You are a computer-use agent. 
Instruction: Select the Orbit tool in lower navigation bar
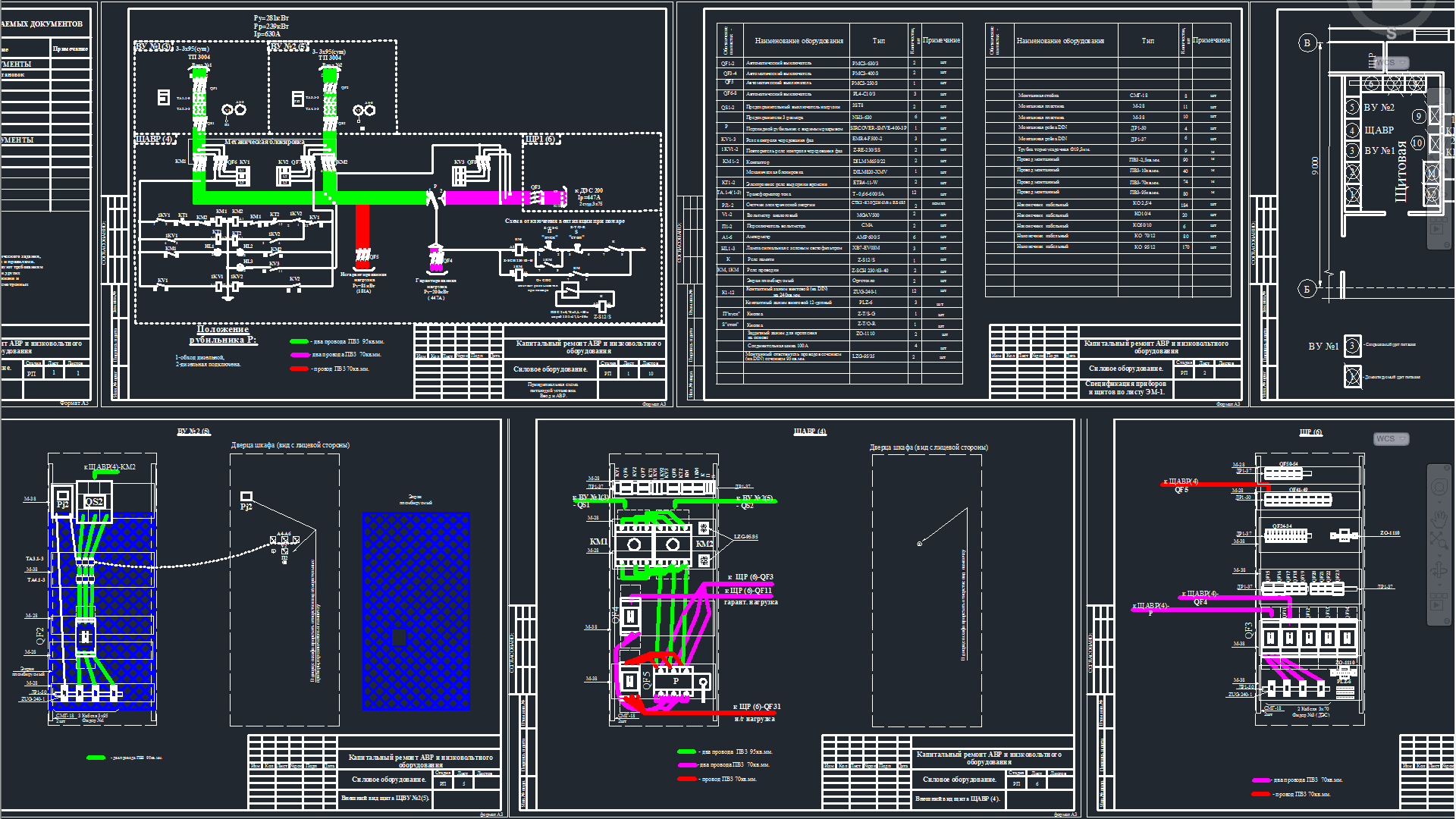point(1439,570)
